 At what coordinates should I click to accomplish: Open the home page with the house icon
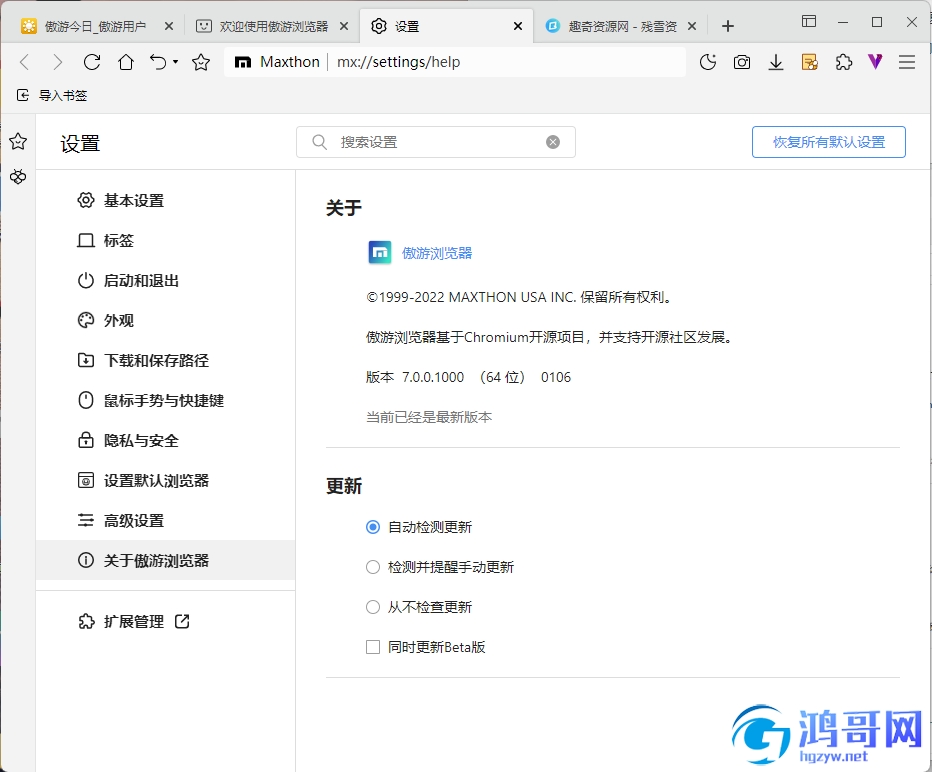[126, 62]
